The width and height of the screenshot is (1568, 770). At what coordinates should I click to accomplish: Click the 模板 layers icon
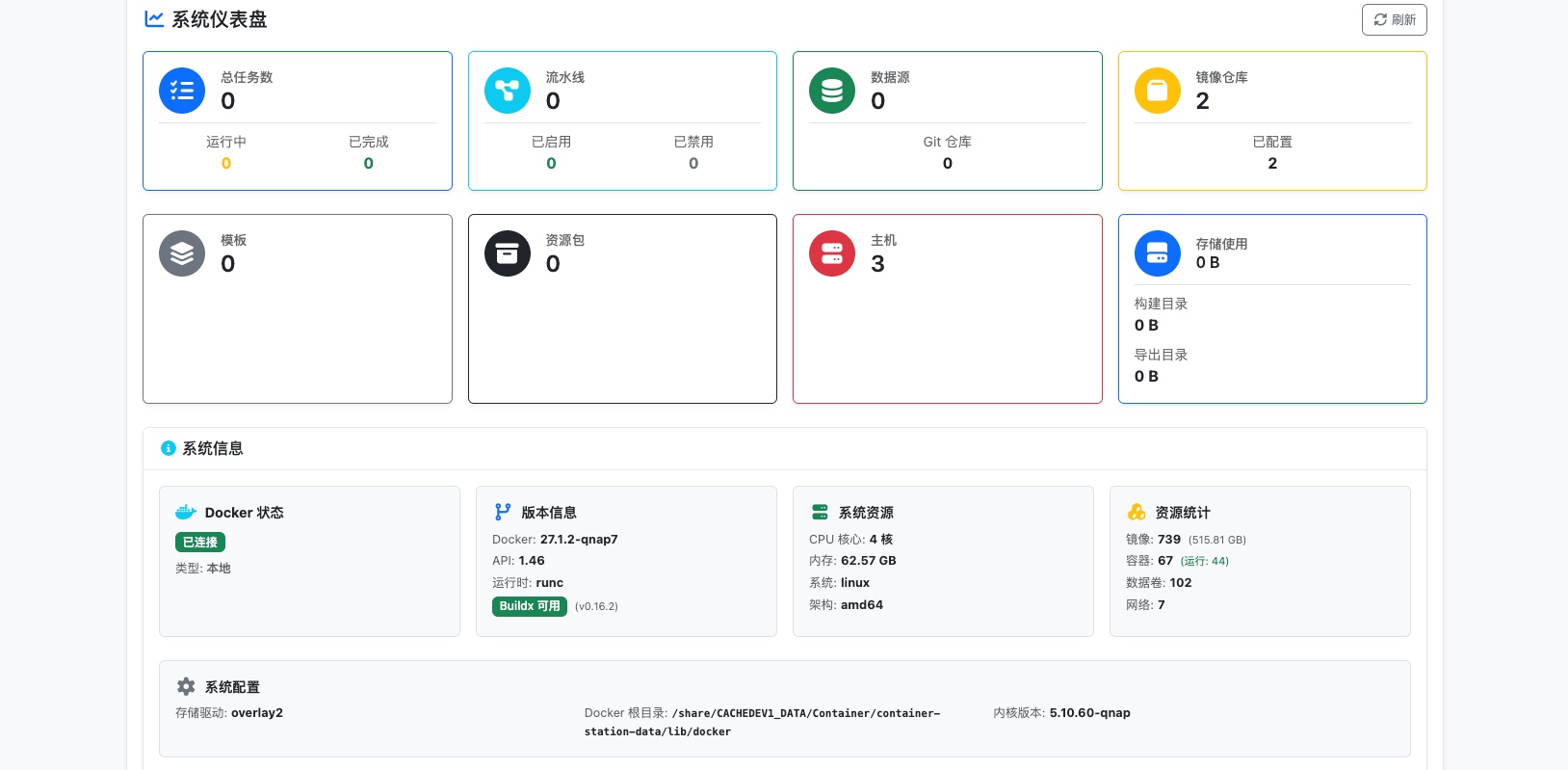pos(182,253)
